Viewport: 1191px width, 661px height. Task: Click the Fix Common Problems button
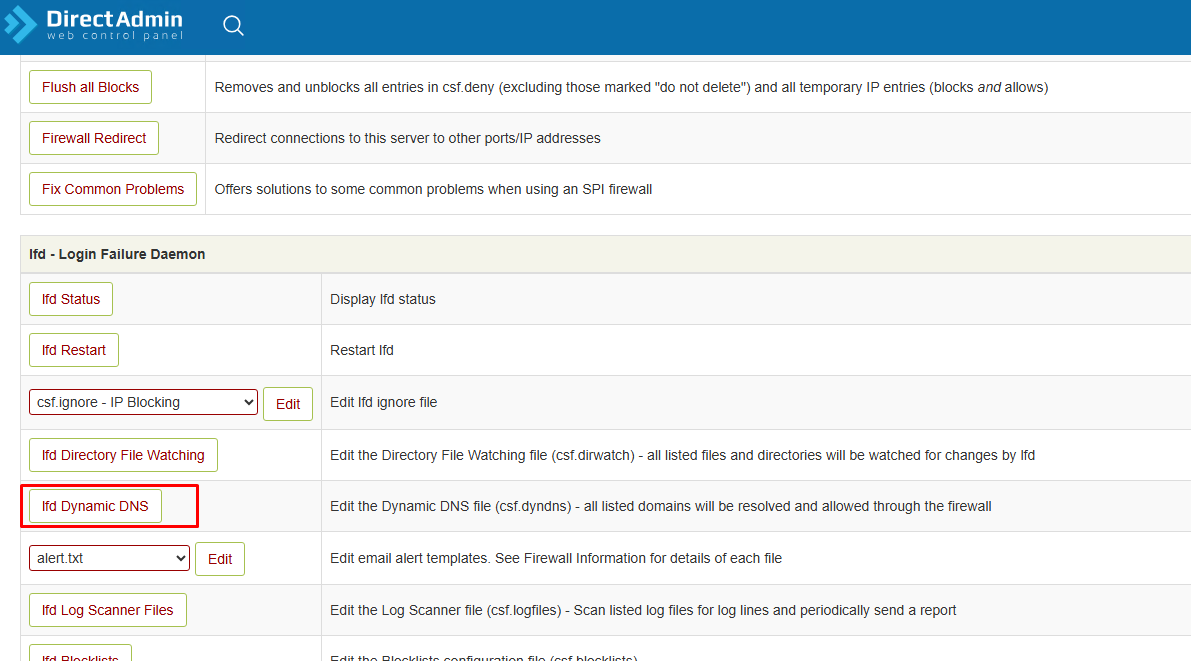[113, 189]
